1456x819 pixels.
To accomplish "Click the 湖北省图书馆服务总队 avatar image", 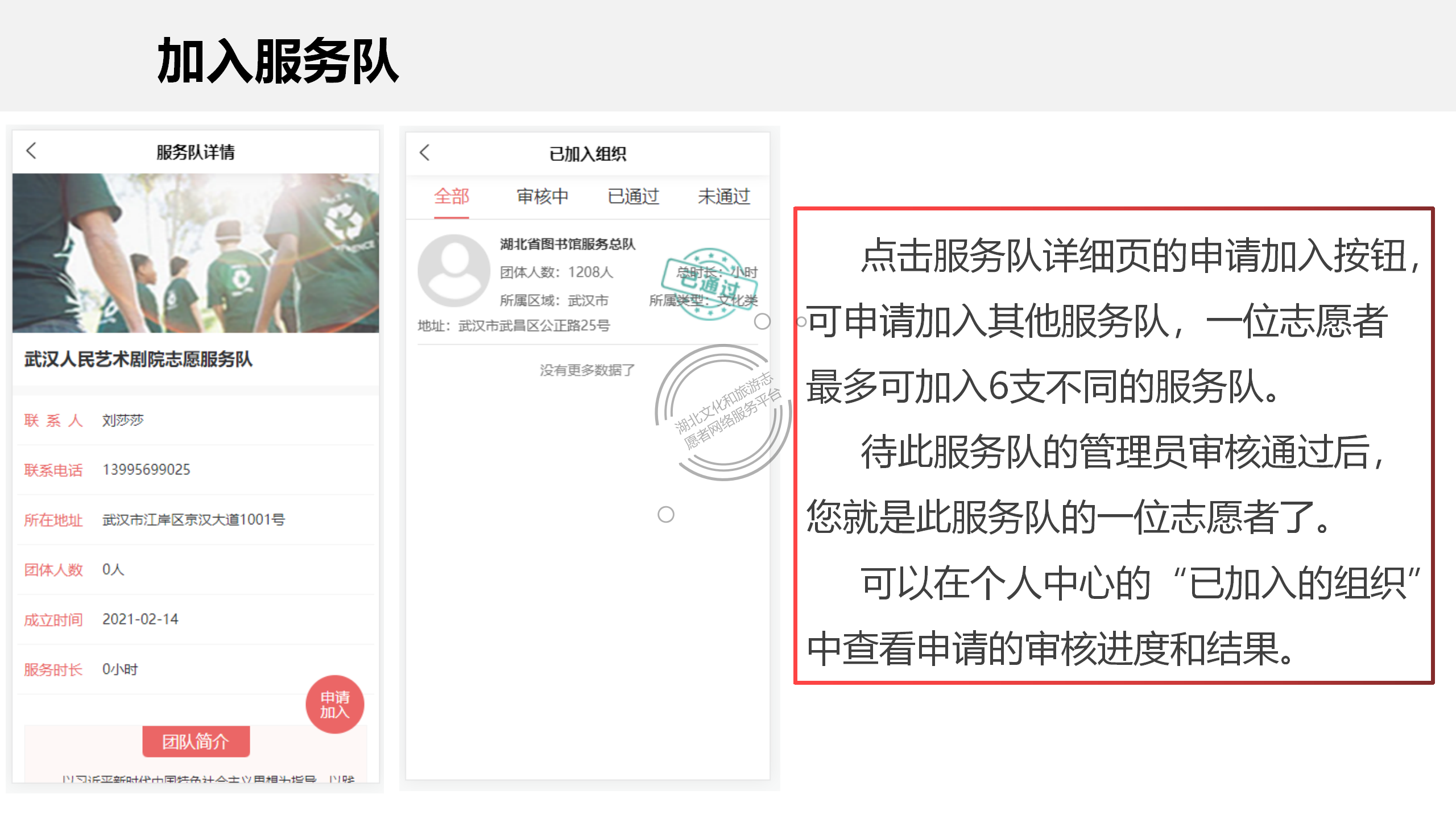I will pyautogui.click(x=454, y=270).
